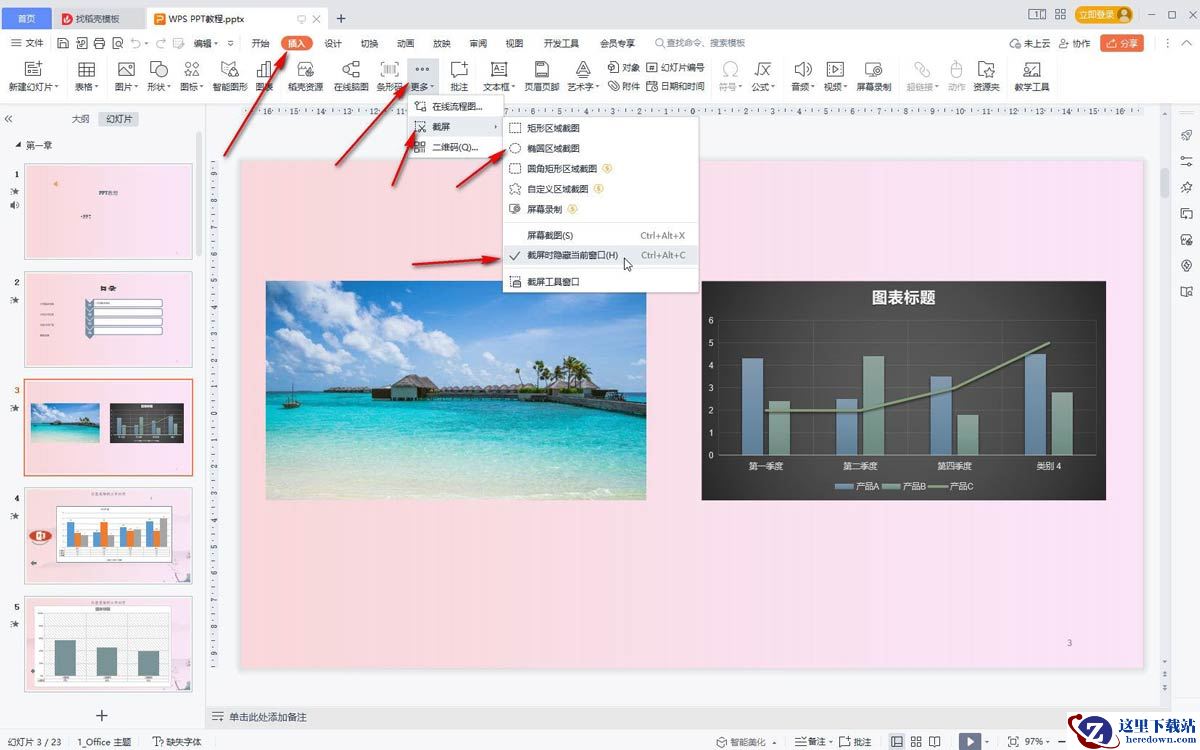This screenshot has width=1200, height=750.
Task: Click the 附件 attachment icon
Action: click(x=624, y=86)
